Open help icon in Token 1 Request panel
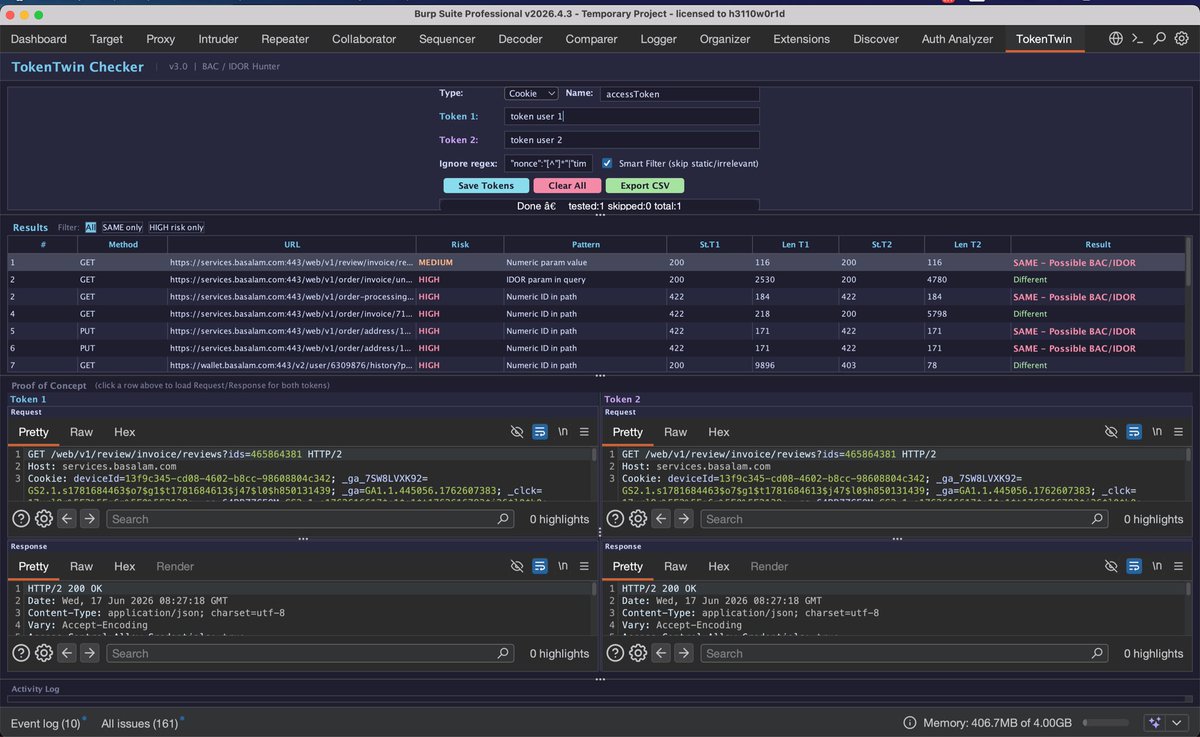 [20, 519]
